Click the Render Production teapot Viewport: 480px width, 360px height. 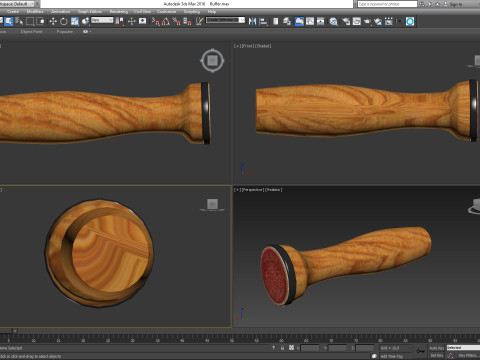pos(367,21)
